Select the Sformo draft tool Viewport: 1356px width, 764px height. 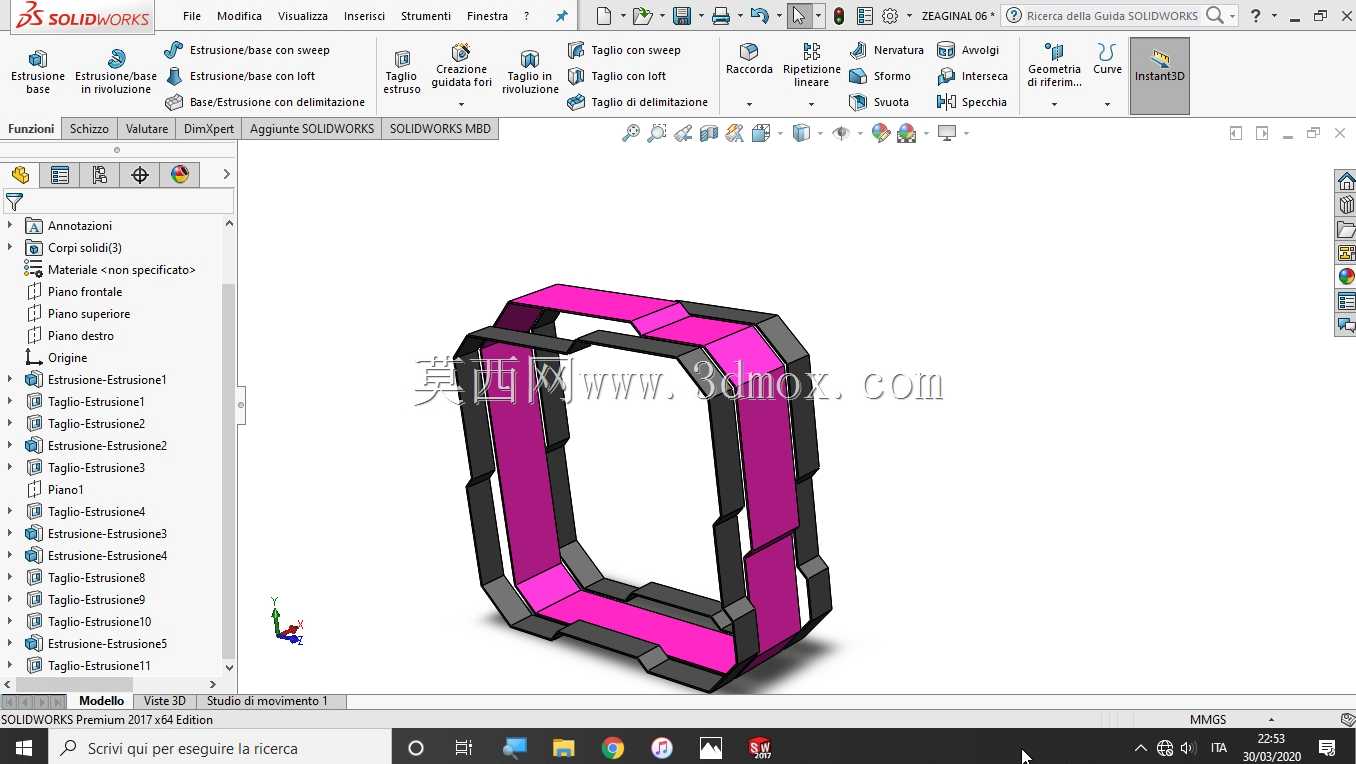point(880,76)
